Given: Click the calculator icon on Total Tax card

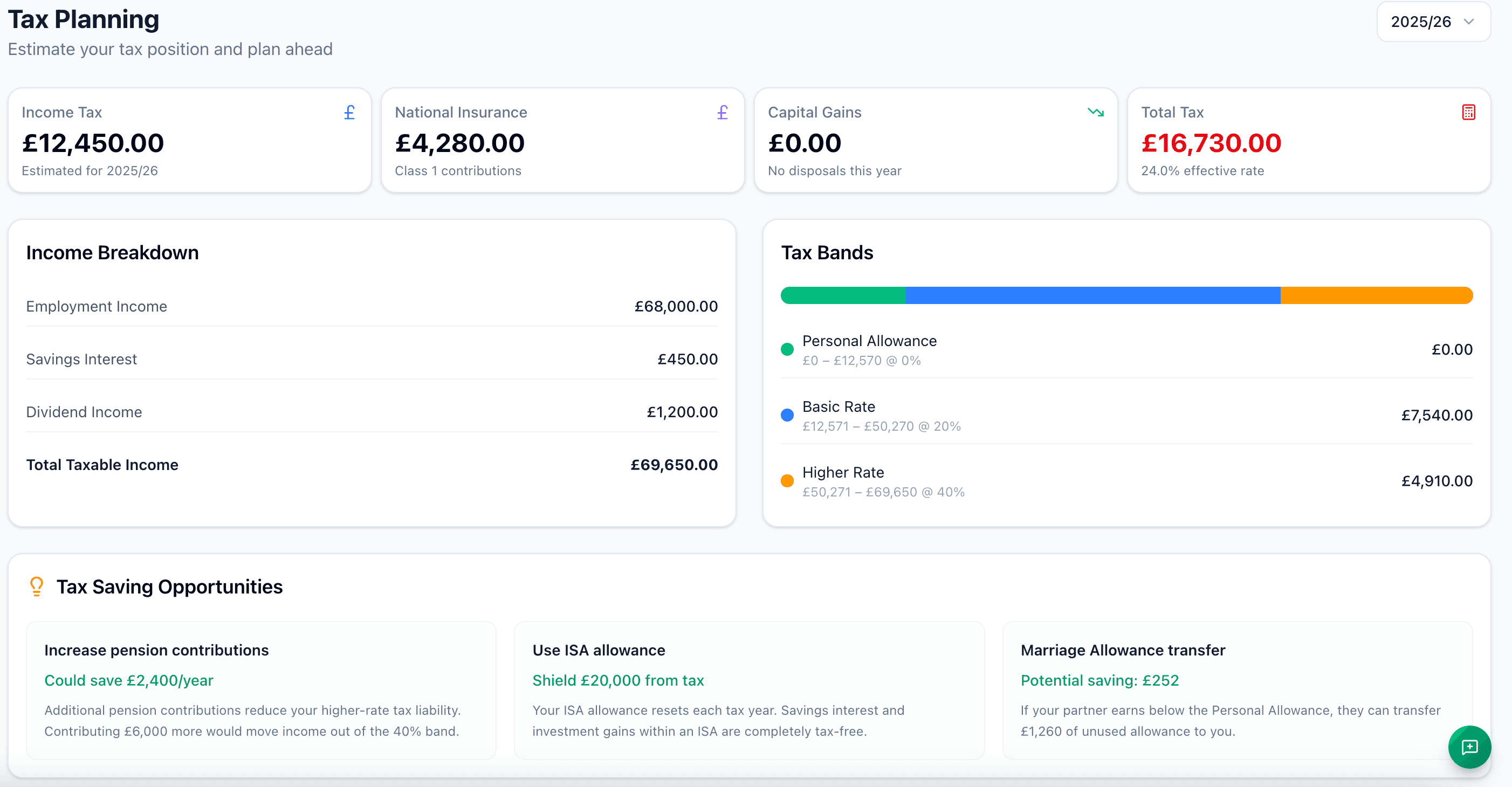Looking at the screenshot, I should click(1468, 112).
